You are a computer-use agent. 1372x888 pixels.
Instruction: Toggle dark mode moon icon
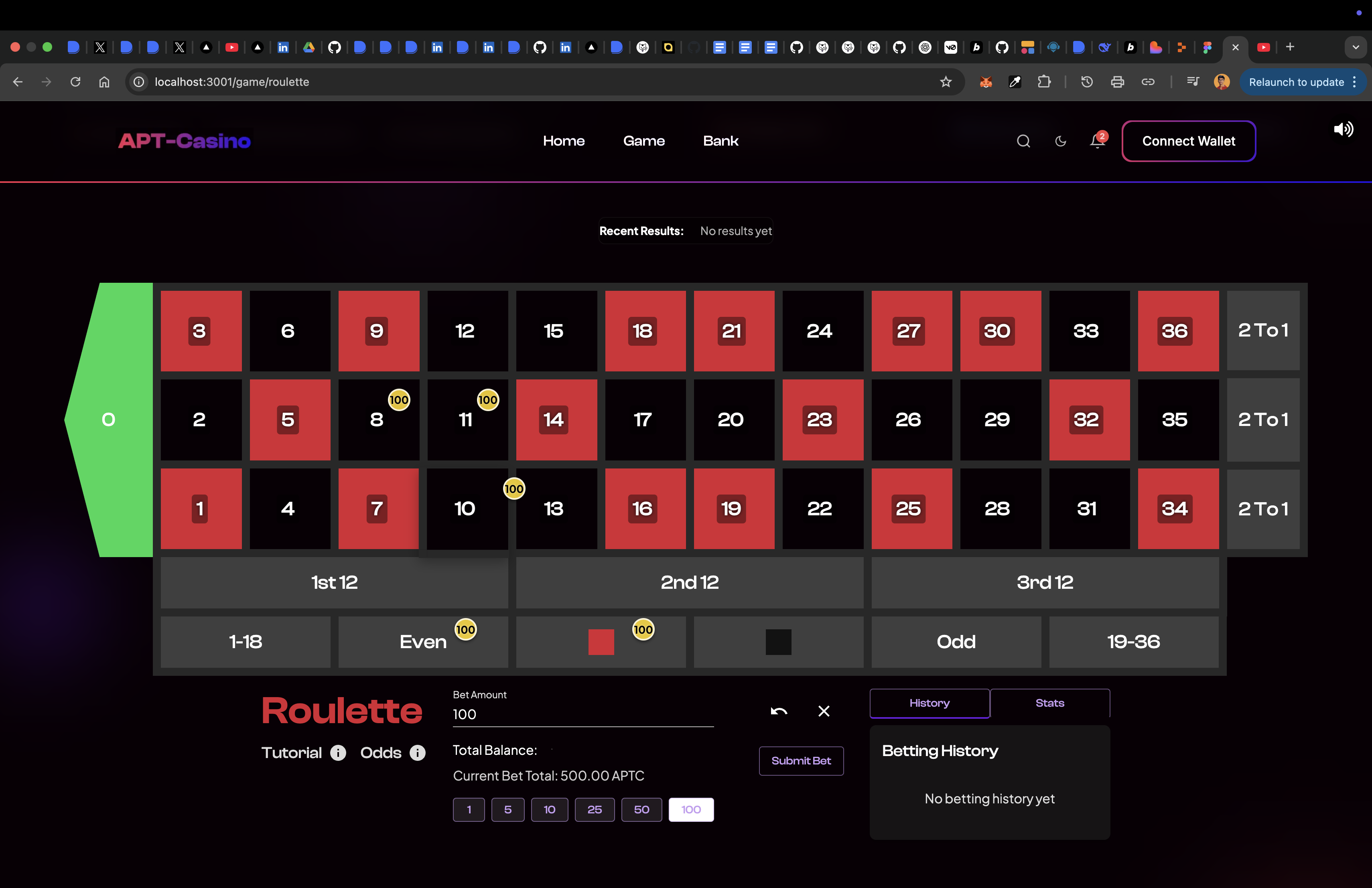click(1060, 141)
